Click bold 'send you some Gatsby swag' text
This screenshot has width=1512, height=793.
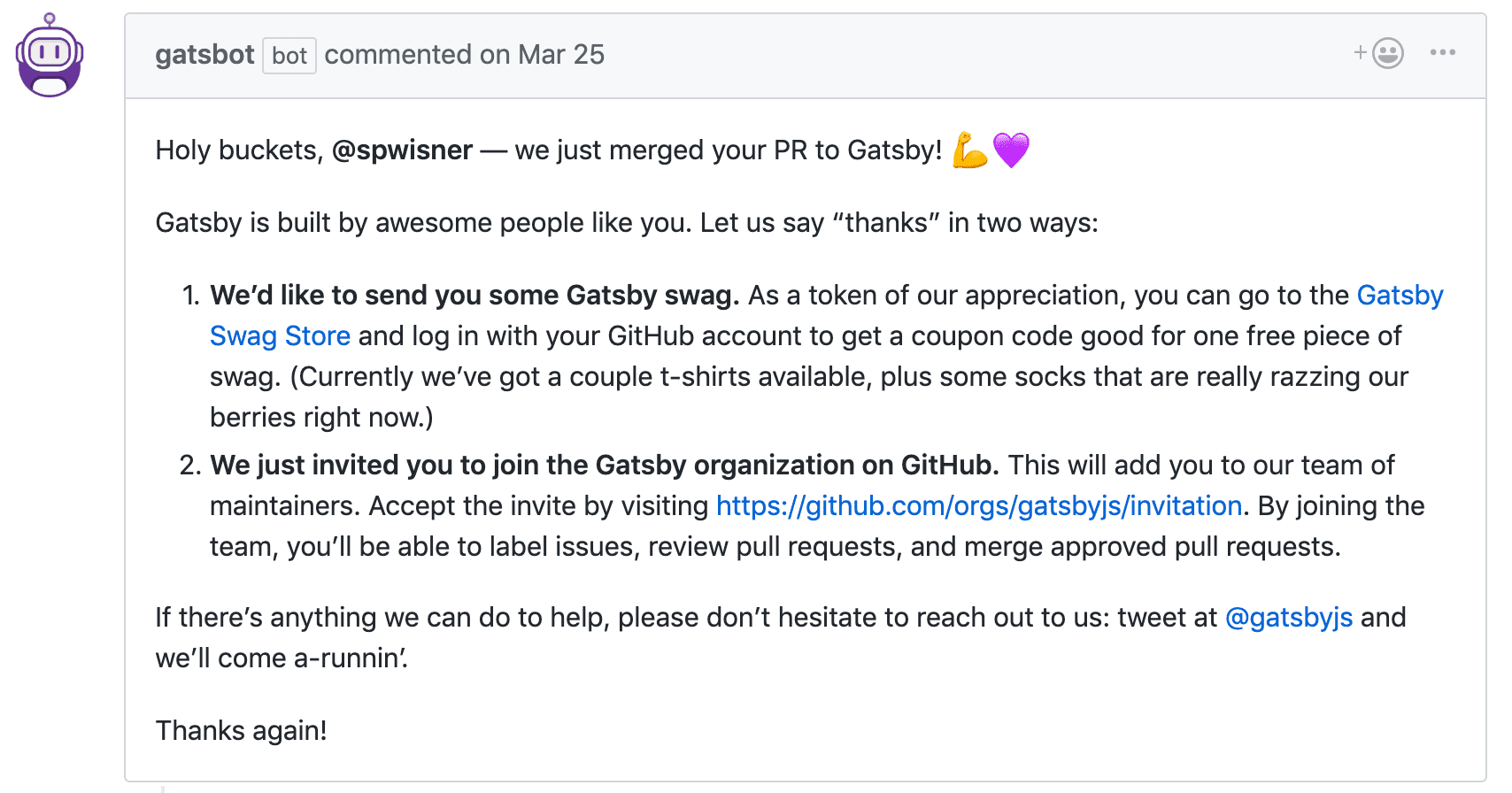pos(474,296)
